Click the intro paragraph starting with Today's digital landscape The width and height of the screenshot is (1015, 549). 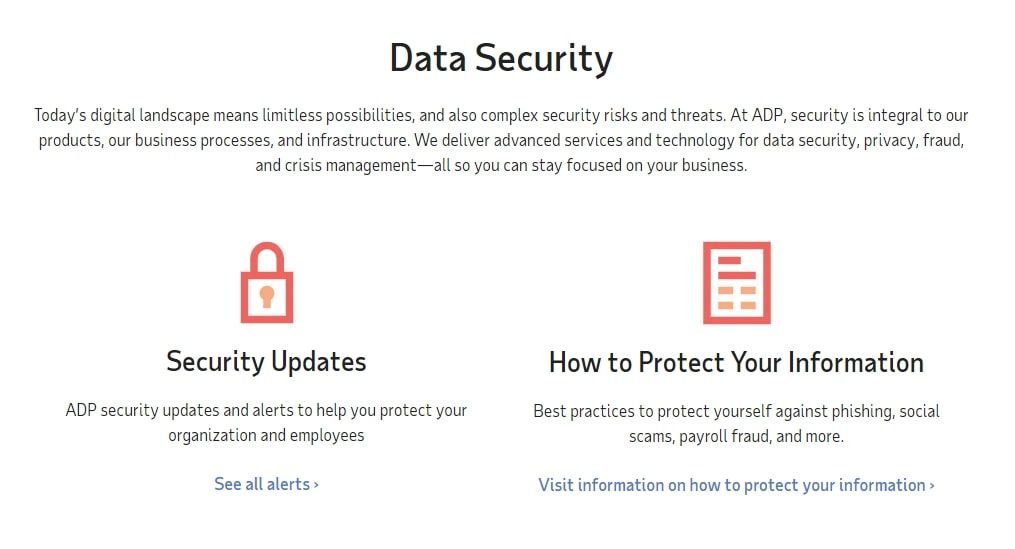(501, 140)
